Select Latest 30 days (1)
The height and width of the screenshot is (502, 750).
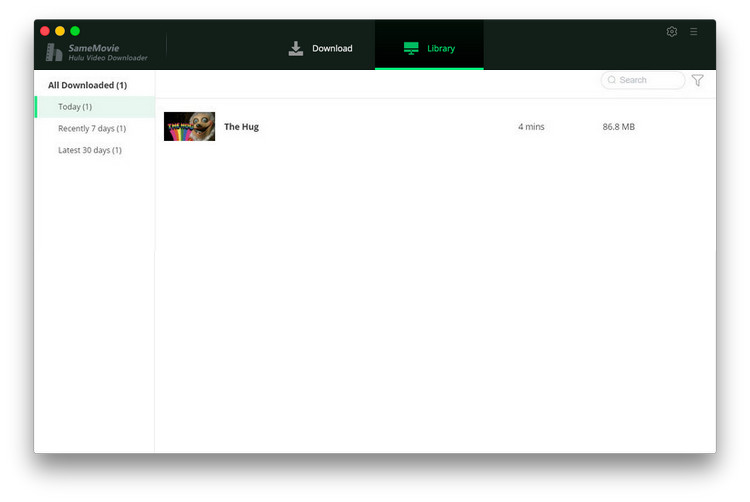point(90,150)
